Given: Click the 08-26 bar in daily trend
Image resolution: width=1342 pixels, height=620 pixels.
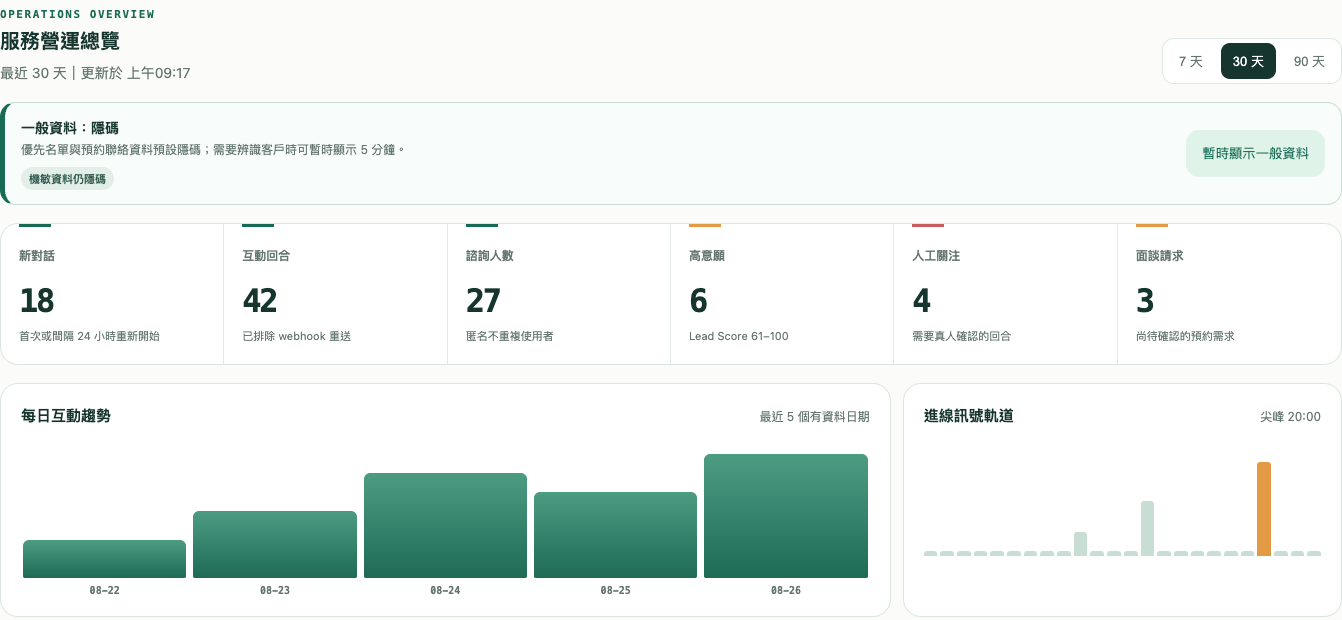Looking at the screenshot, I should pyautogui.click(x=786, y=516).
